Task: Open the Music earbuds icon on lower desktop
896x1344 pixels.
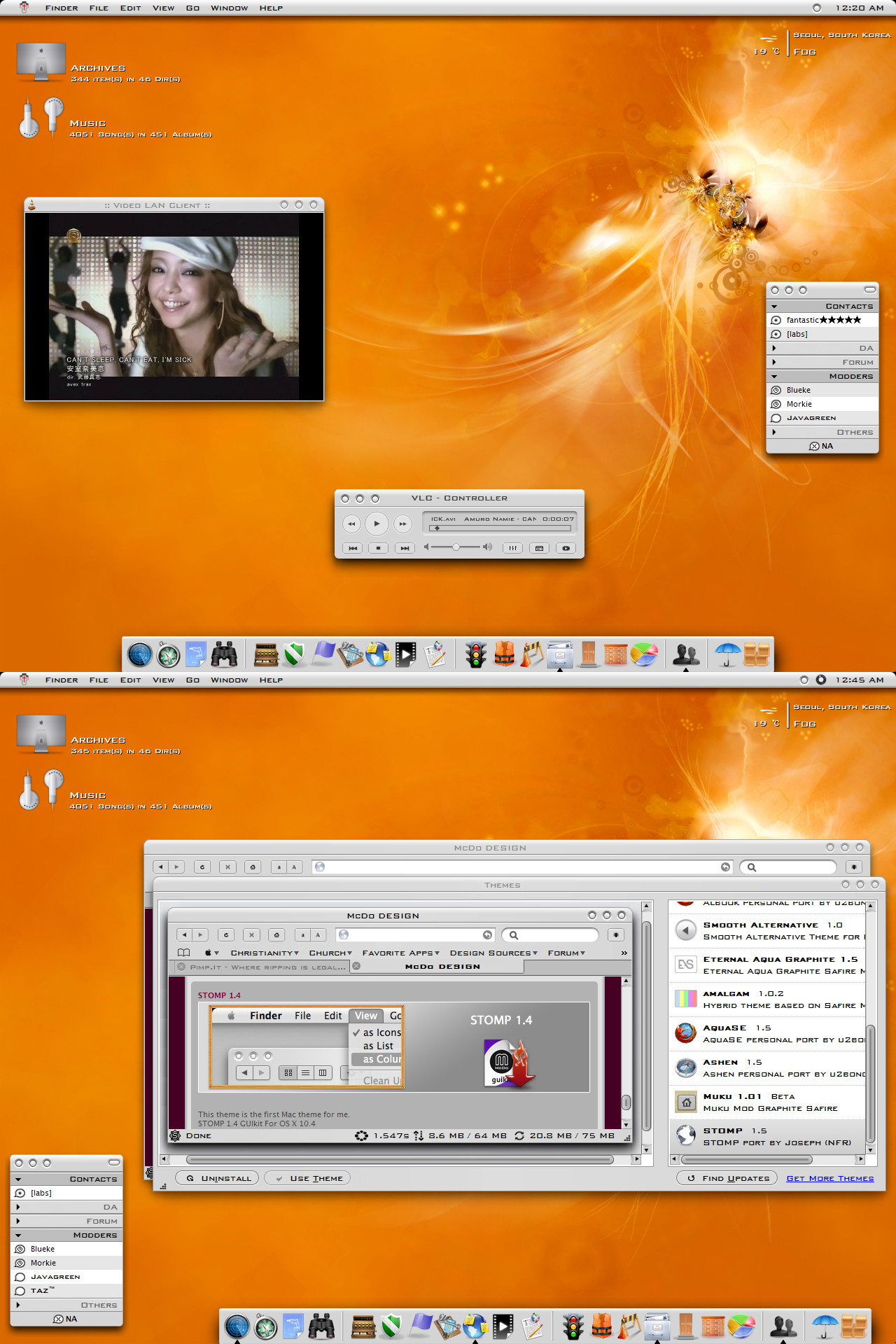Action: tap(41, 790)
